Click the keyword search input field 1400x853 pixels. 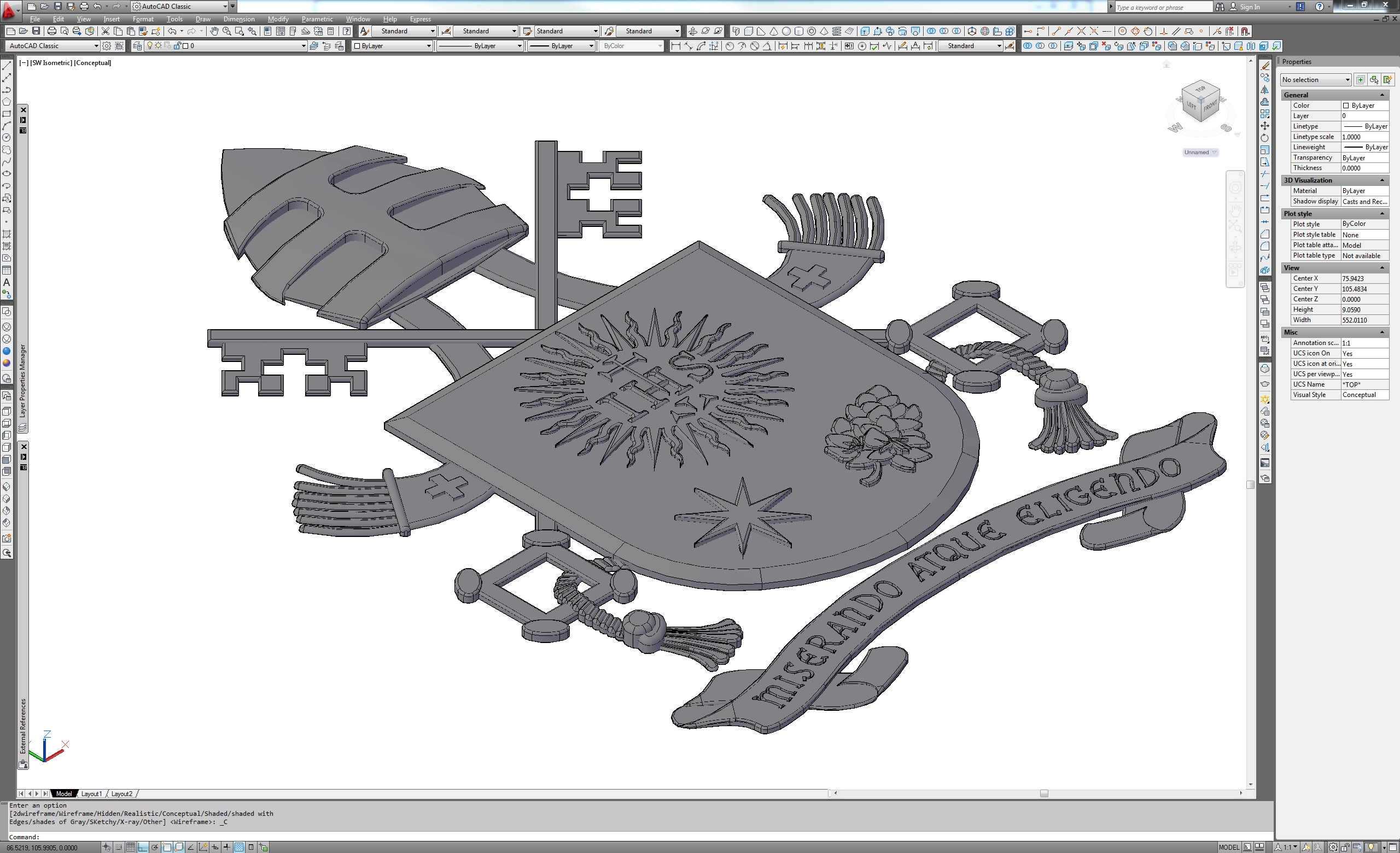click(1162, 7)
